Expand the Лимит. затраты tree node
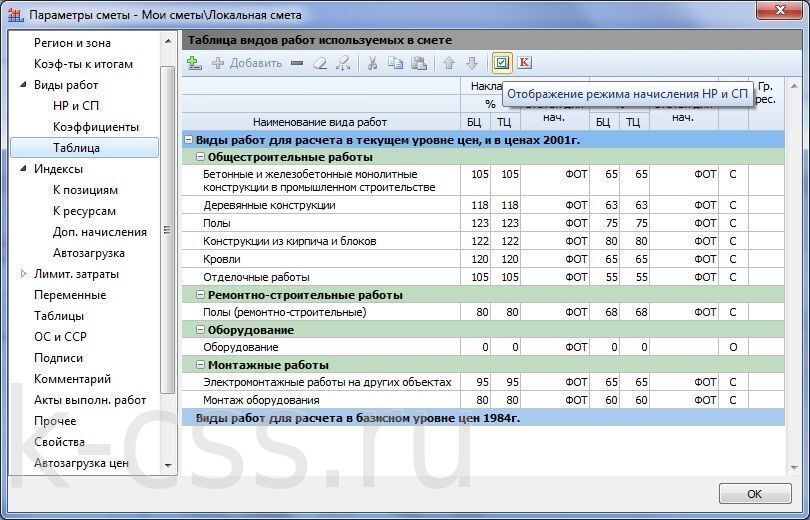810x520 pixels. (23, 274)
